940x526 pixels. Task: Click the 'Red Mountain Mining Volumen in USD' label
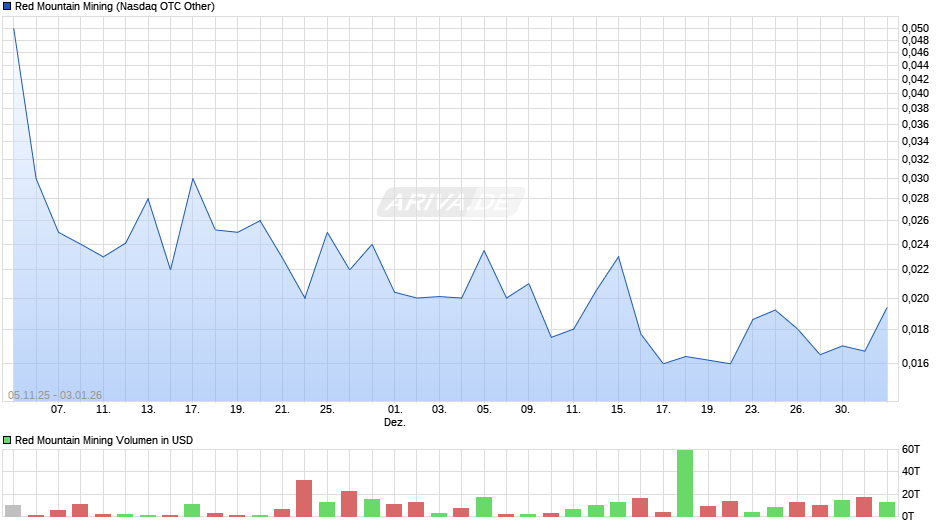(x=104, y=440)
